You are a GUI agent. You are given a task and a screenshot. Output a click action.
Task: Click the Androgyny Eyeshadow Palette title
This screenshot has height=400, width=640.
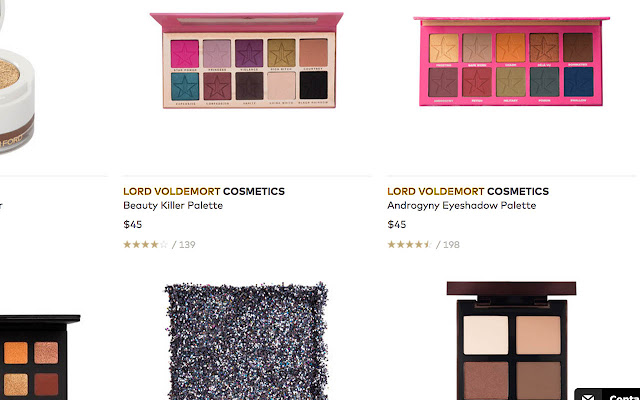point(462,205)
